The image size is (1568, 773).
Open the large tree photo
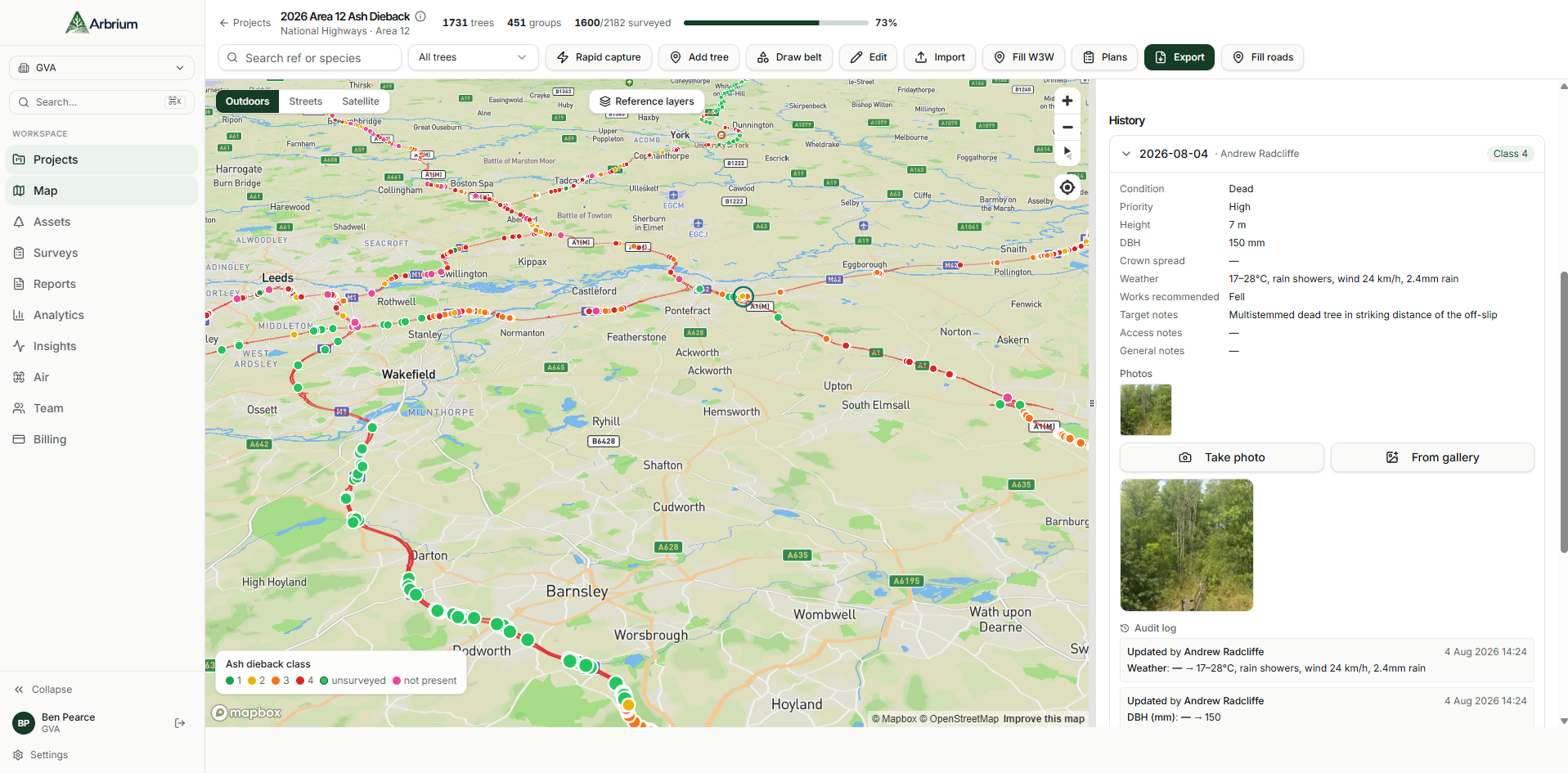(1186, 545)
